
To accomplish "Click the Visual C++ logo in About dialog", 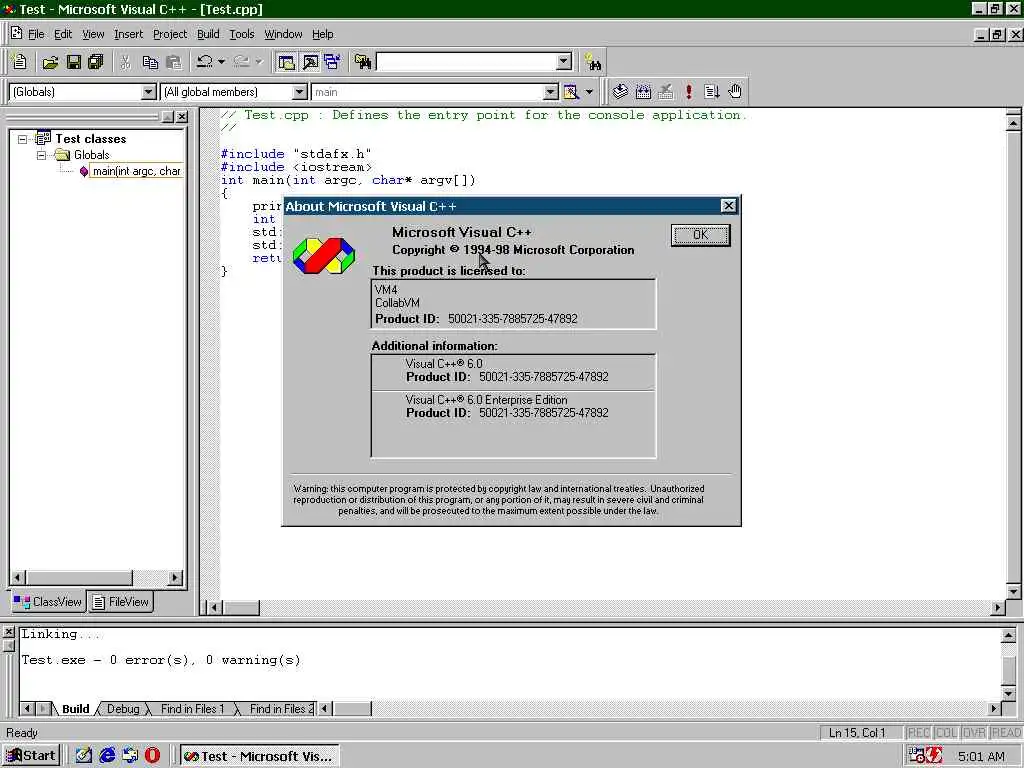I will click(323, 255).
